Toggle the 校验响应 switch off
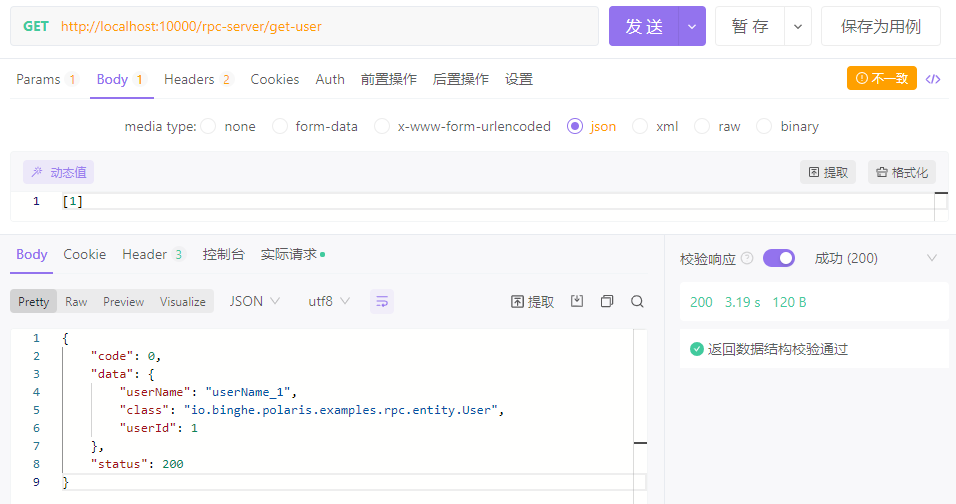 pyautogui.click(x=778, y=258)
